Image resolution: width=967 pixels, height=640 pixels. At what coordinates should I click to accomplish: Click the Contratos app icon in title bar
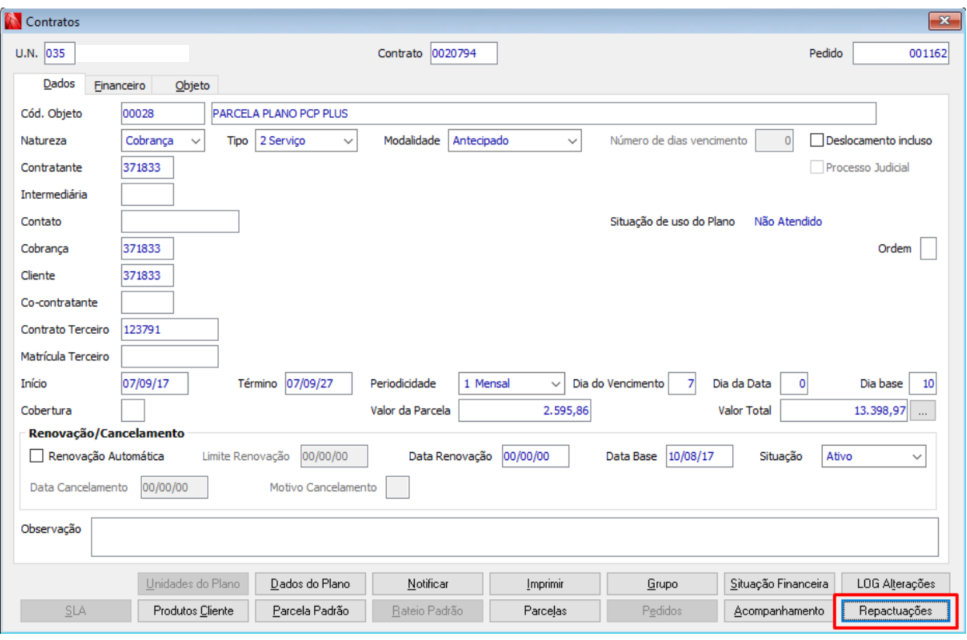pyautogui.click(x=12, y=22)
